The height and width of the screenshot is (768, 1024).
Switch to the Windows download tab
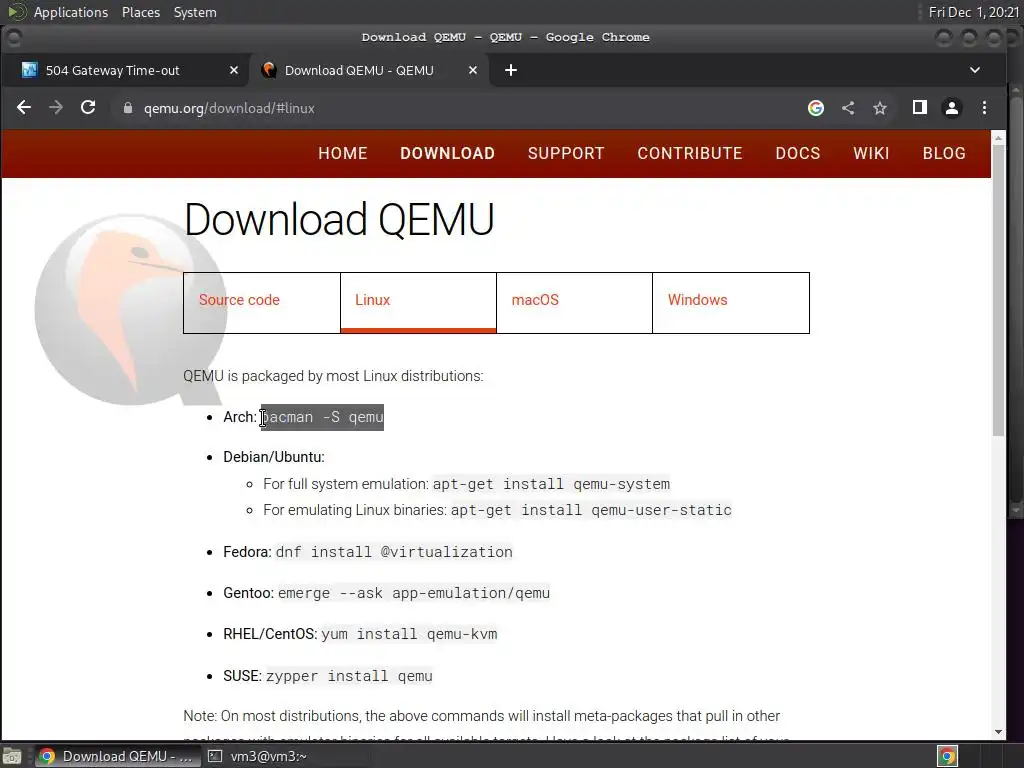pyautogui.click(x=731, y=303)
